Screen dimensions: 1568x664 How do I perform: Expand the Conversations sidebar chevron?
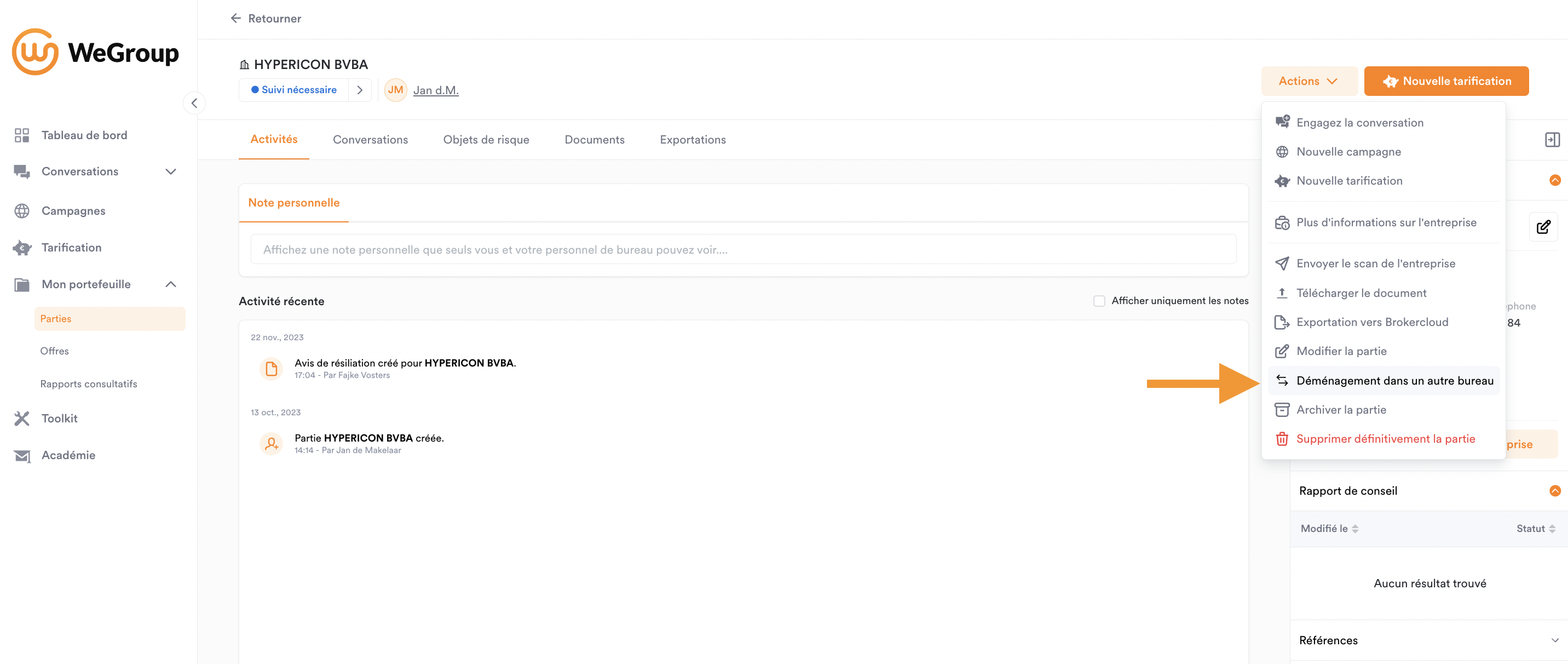point(171,172)
